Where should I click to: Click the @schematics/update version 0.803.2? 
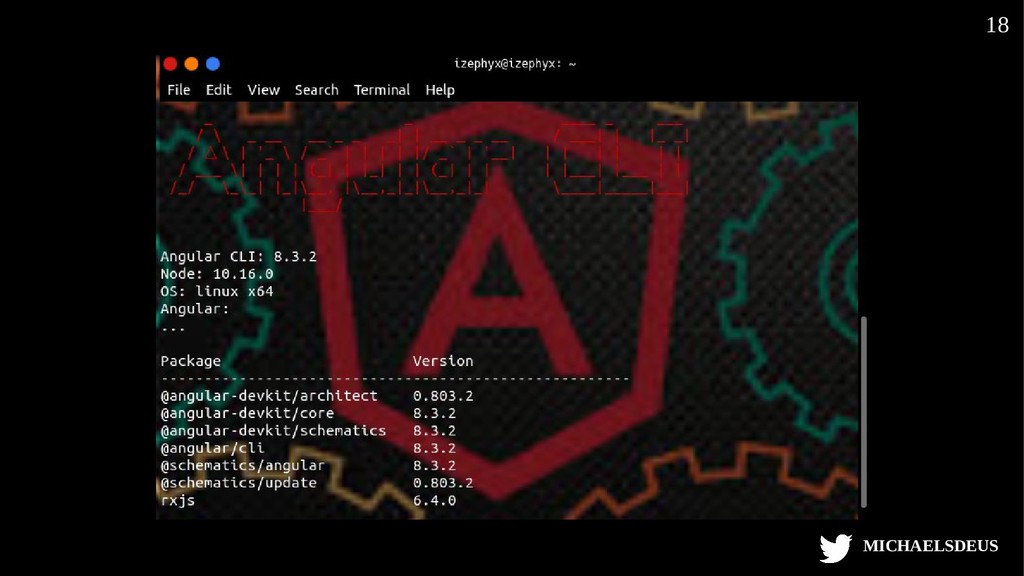click(x=443, y=483)
